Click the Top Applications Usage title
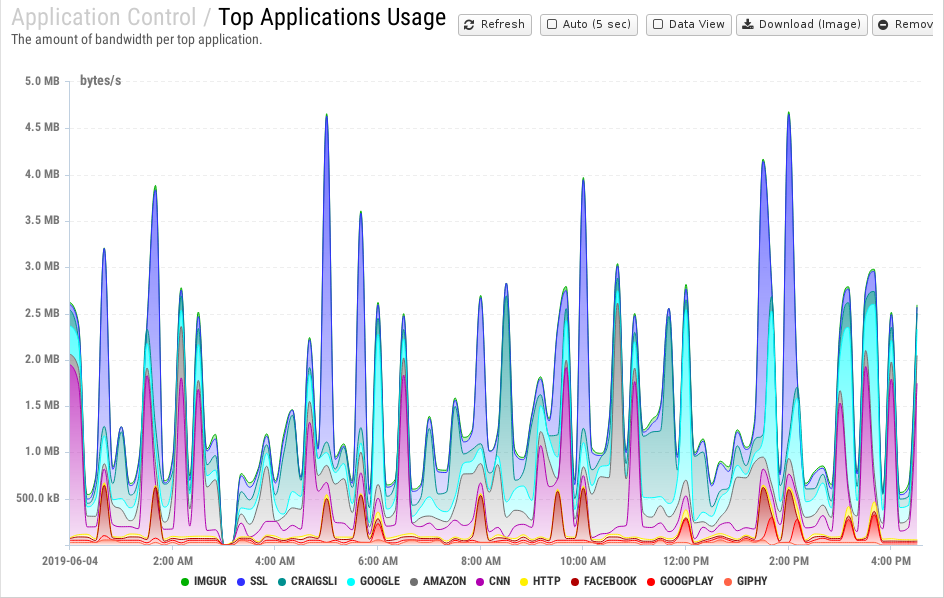Viewport: 944px width, 598px height. (x=332, y=18)
